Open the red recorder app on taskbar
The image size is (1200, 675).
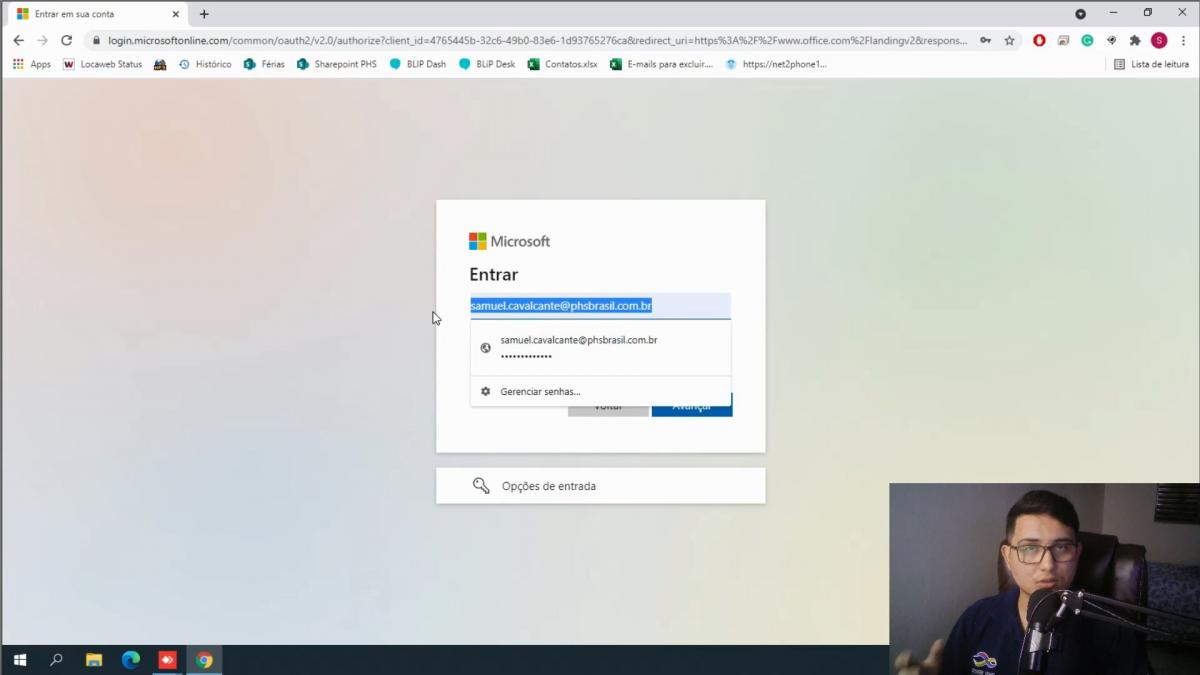coord(167,660)
